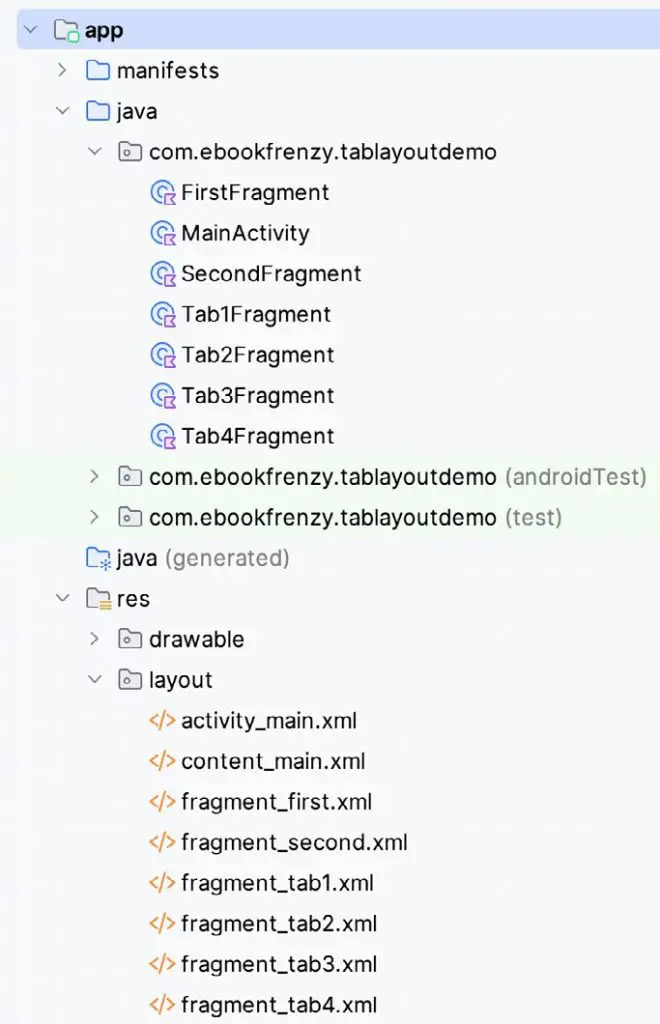660x1024 pixels.
Task: Click the Tab1Fragment class icon
Action: 163,314
